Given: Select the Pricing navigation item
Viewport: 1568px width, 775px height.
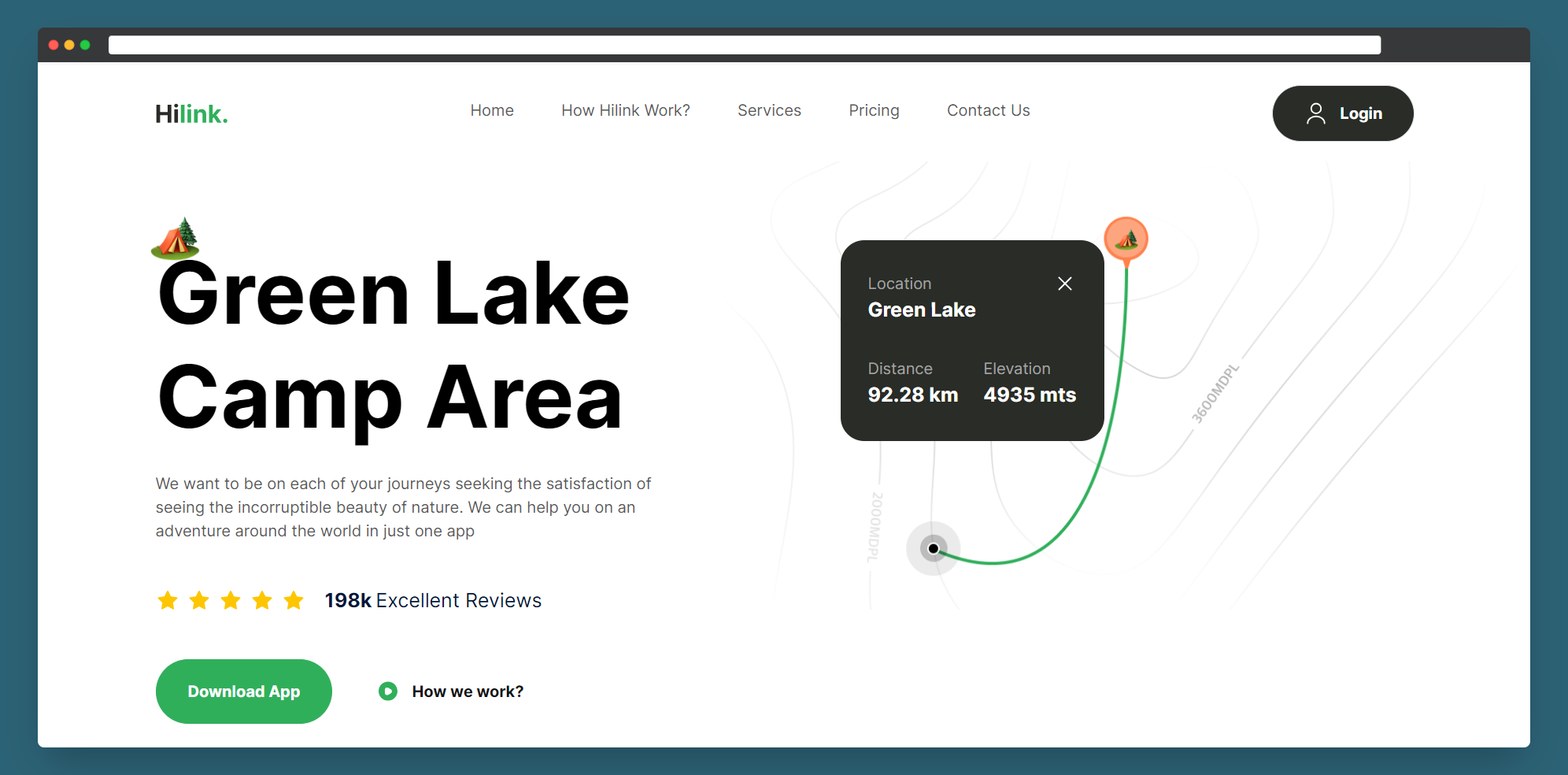Looking at the screenshot, I should coord(874,110).
